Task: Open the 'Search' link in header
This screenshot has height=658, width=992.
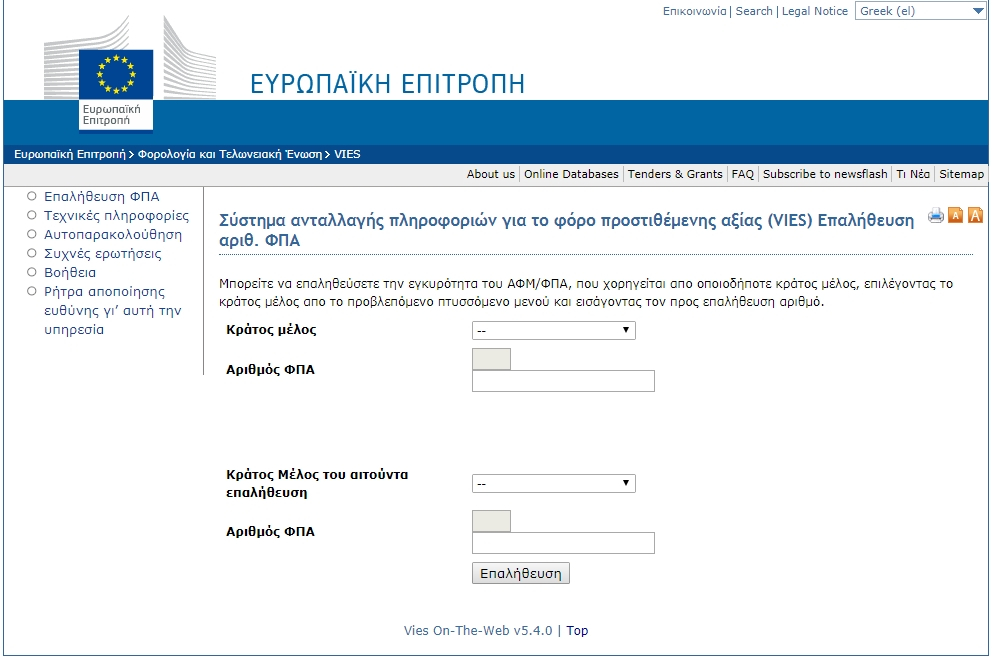Action: 753,11
